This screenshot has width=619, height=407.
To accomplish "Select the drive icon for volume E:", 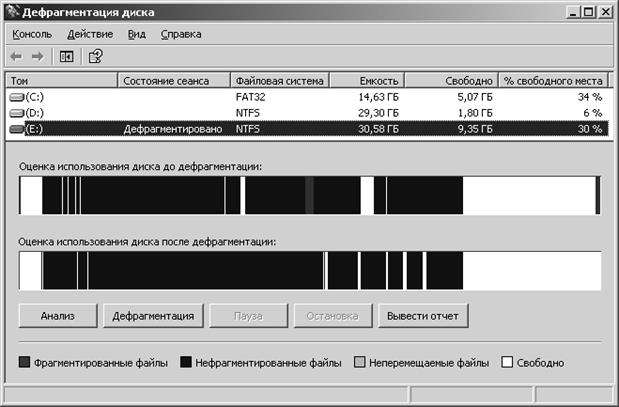I will tap(17, 129).
